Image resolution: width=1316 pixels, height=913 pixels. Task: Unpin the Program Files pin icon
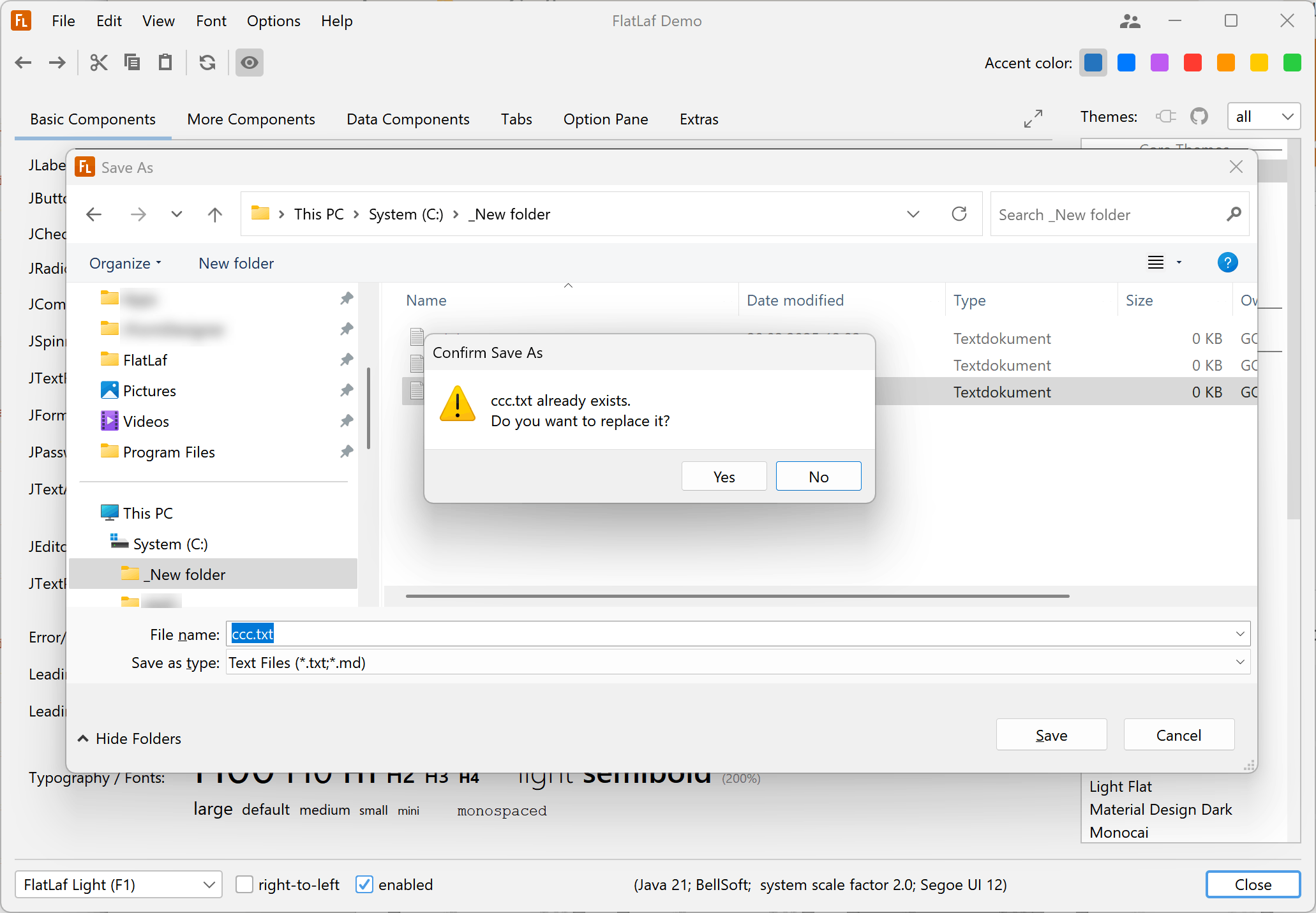click(347, 451)
